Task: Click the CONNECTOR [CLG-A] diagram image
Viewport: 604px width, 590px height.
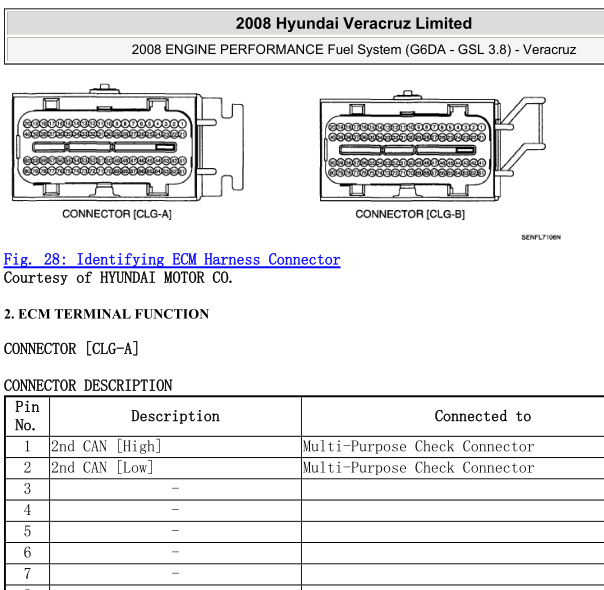Action: click(128, 142)
